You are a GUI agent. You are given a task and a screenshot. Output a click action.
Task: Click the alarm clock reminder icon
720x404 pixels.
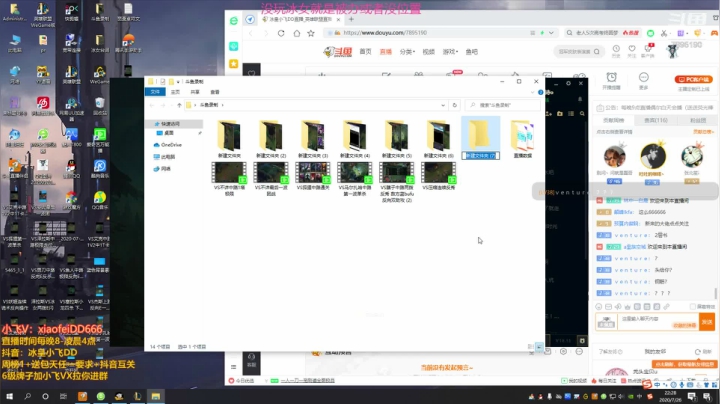pos(612,79)
